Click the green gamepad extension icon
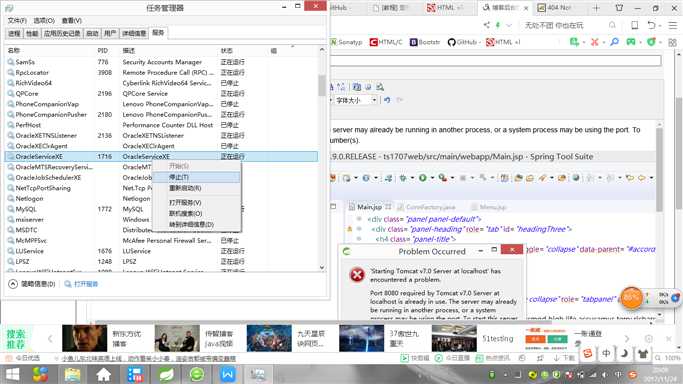 pos(631,42)
